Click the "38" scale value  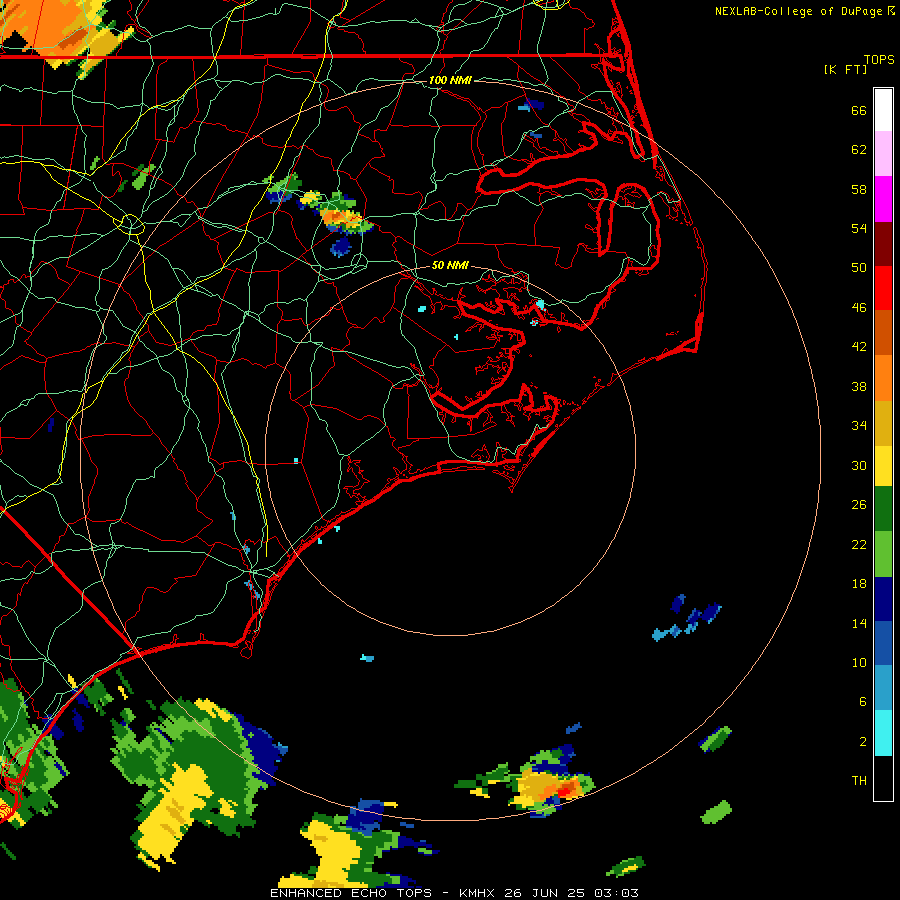point(859,386)
